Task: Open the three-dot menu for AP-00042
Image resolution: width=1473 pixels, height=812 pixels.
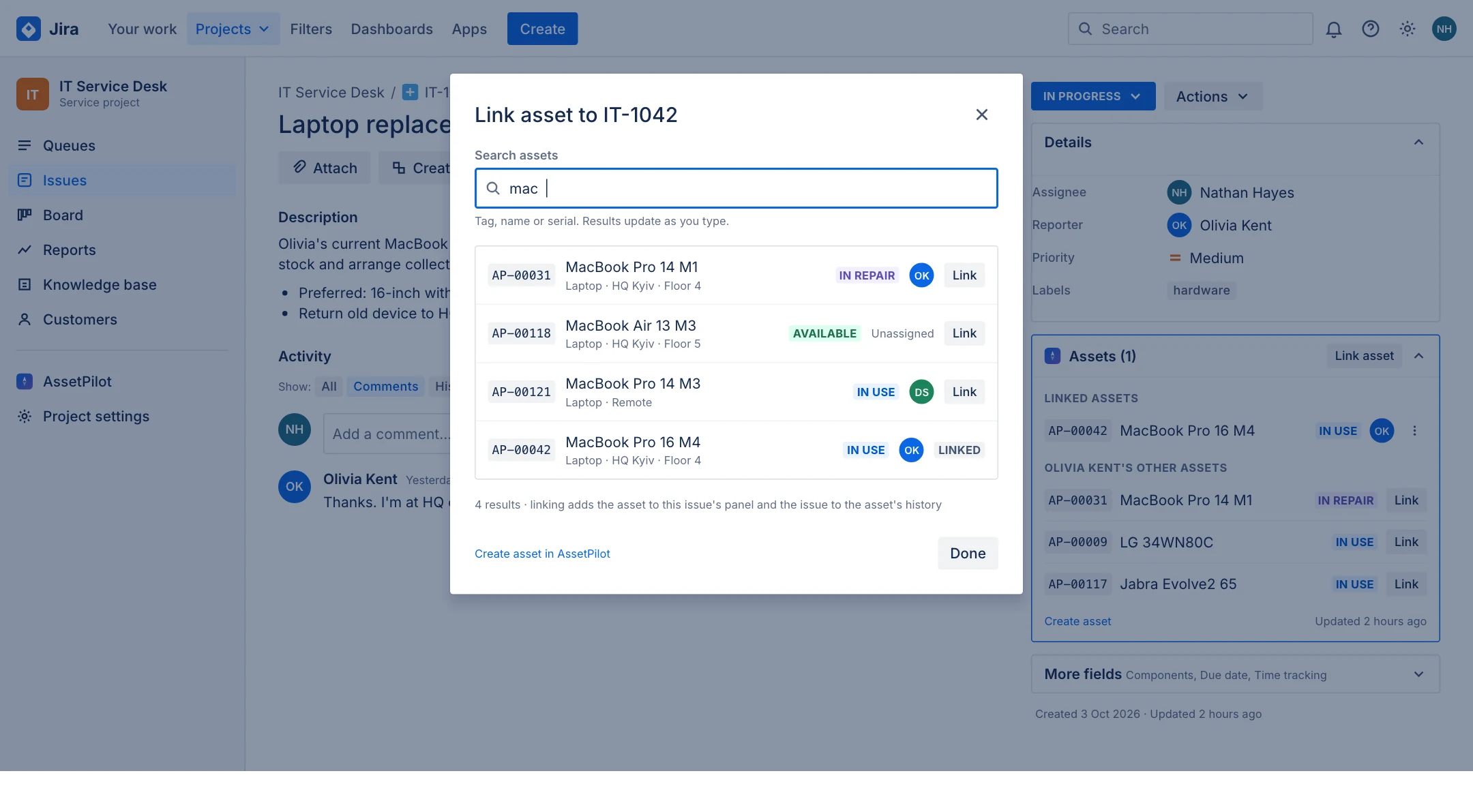Action: tap(1415, 431)
